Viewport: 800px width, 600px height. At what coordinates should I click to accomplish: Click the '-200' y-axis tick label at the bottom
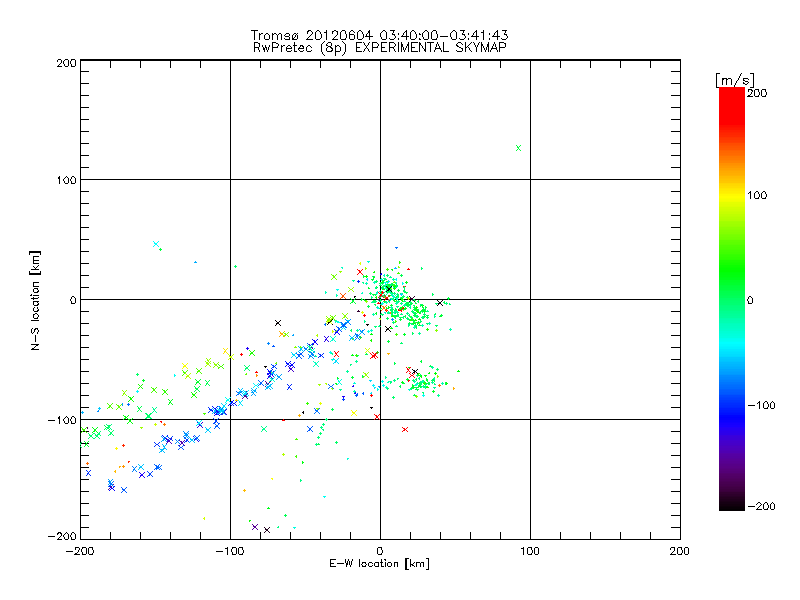coord(62,536)
